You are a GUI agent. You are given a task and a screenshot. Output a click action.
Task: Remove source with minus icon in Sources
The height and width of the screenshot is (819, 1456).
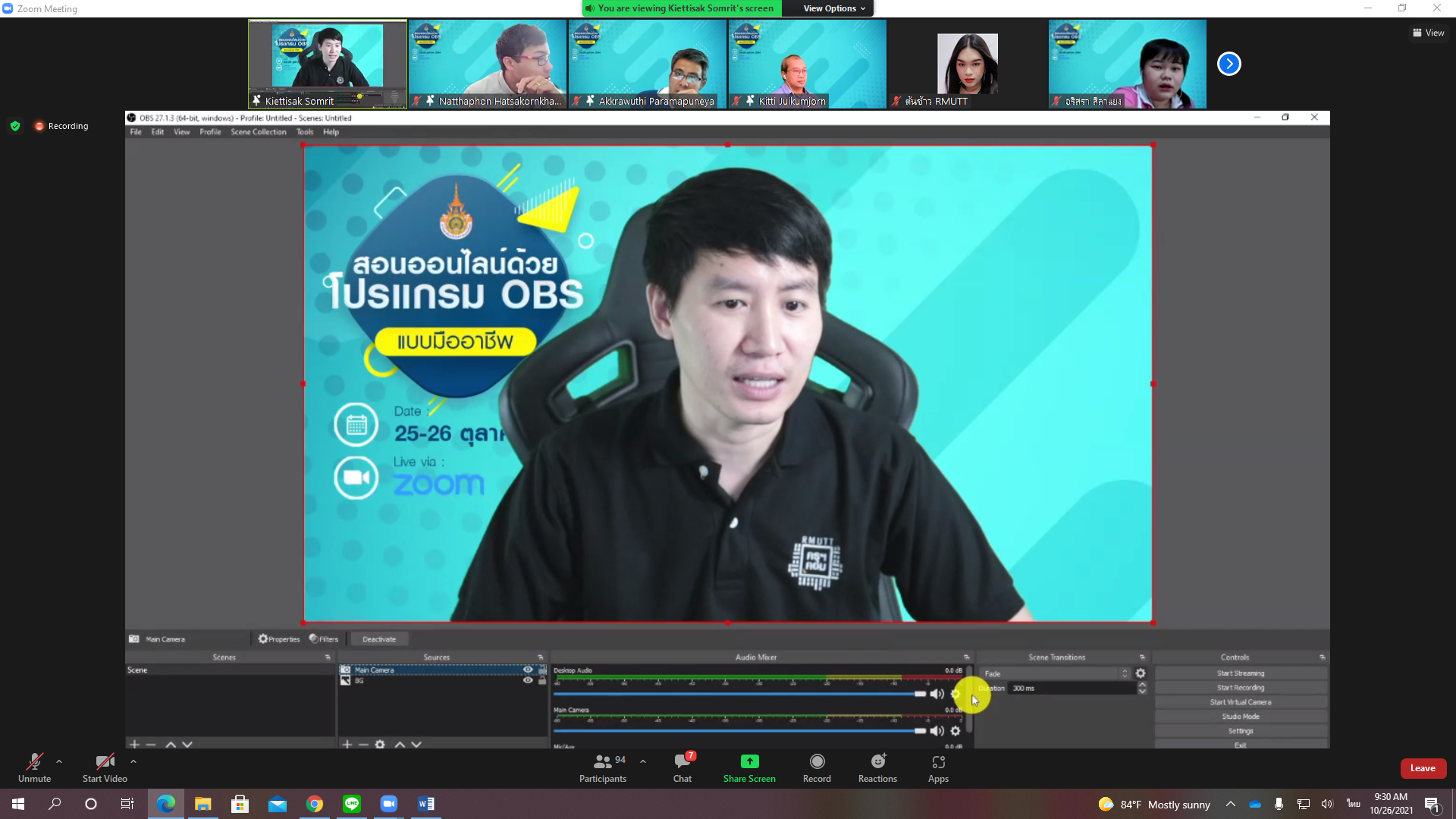363,745
